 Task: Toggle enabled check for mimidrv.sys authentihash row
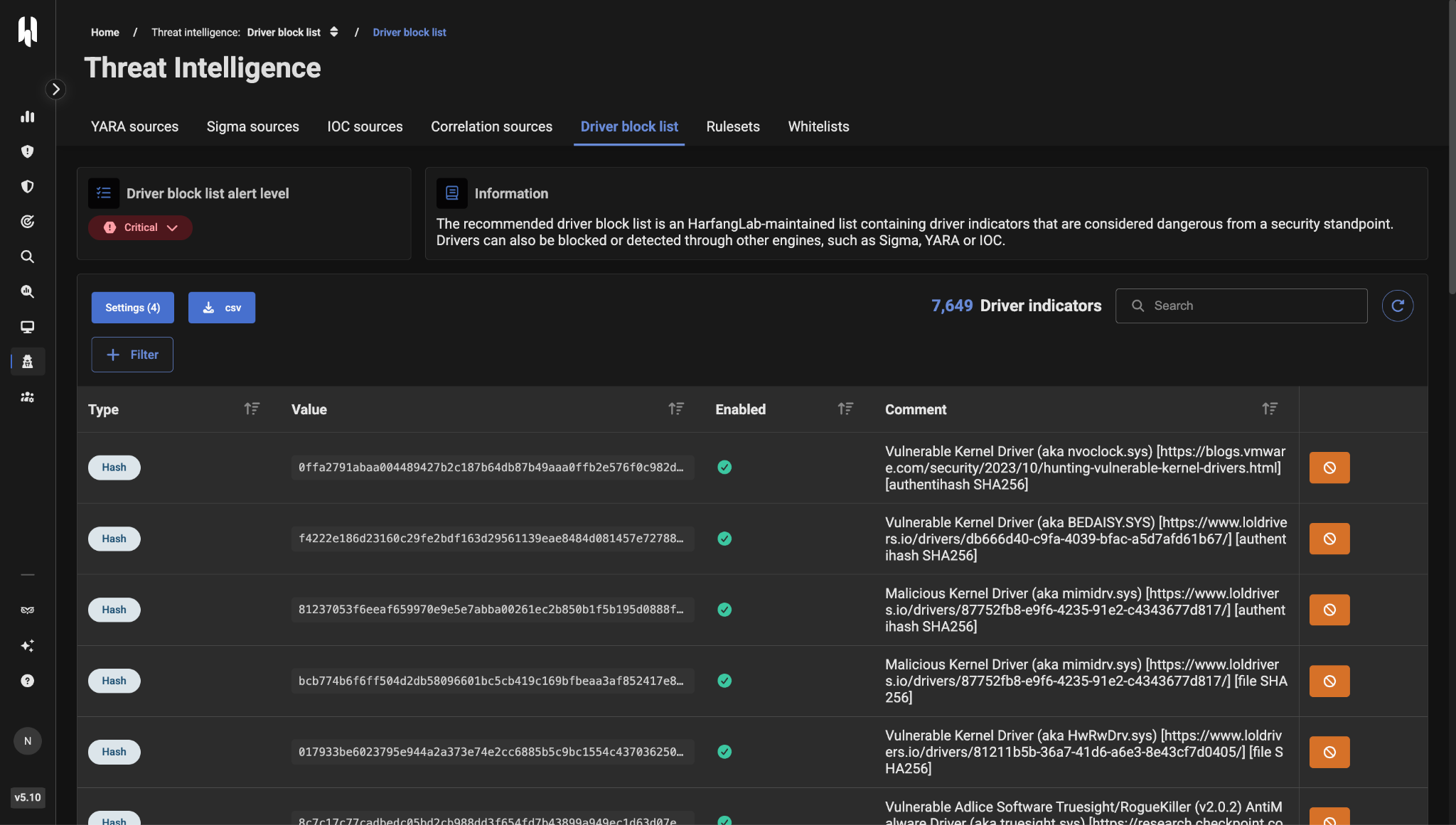724,610
